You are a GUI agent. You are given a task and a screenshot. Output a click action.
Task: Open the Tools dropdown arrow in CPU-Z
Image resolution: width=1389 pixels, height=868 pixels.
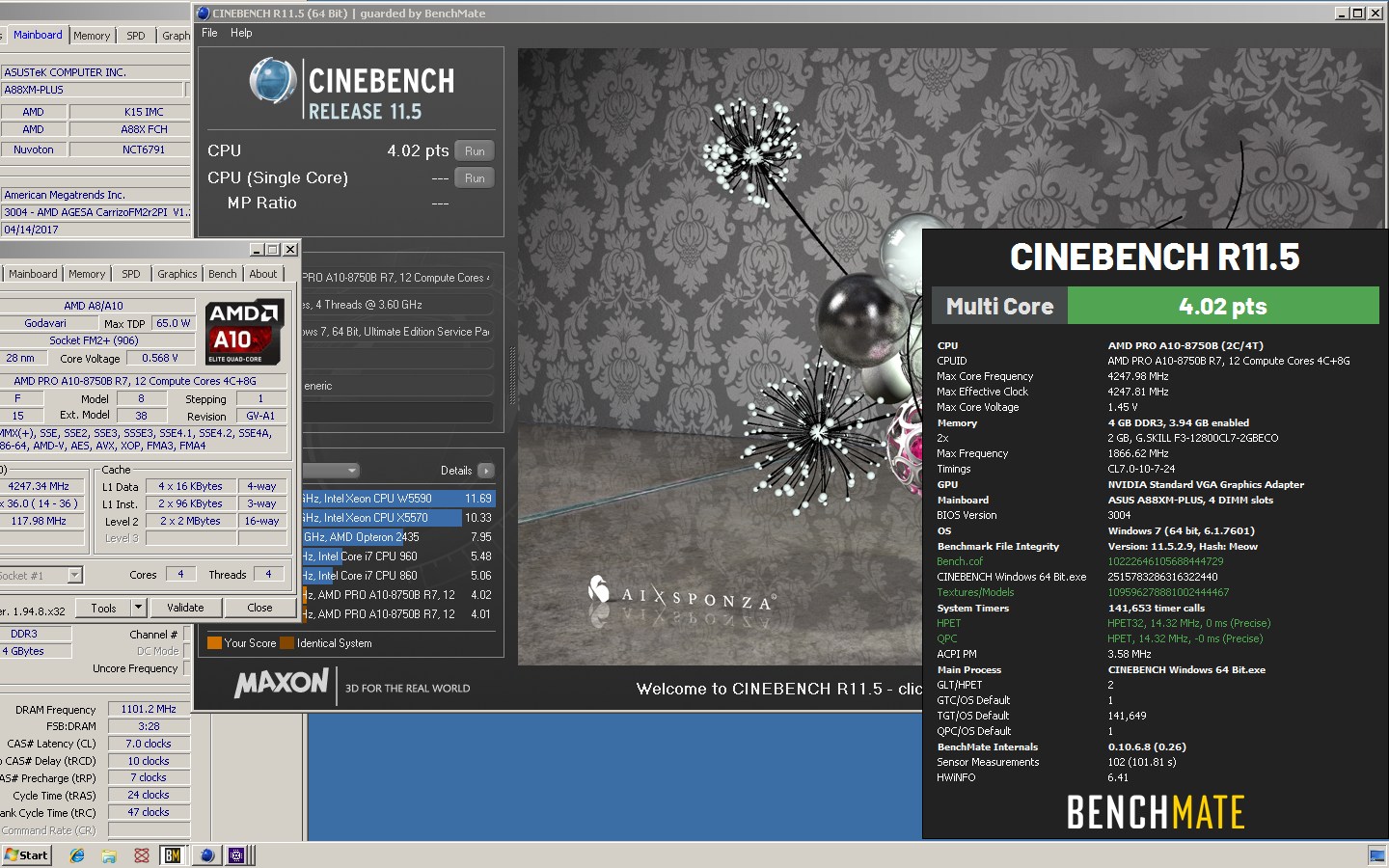(x=139, y=608)
